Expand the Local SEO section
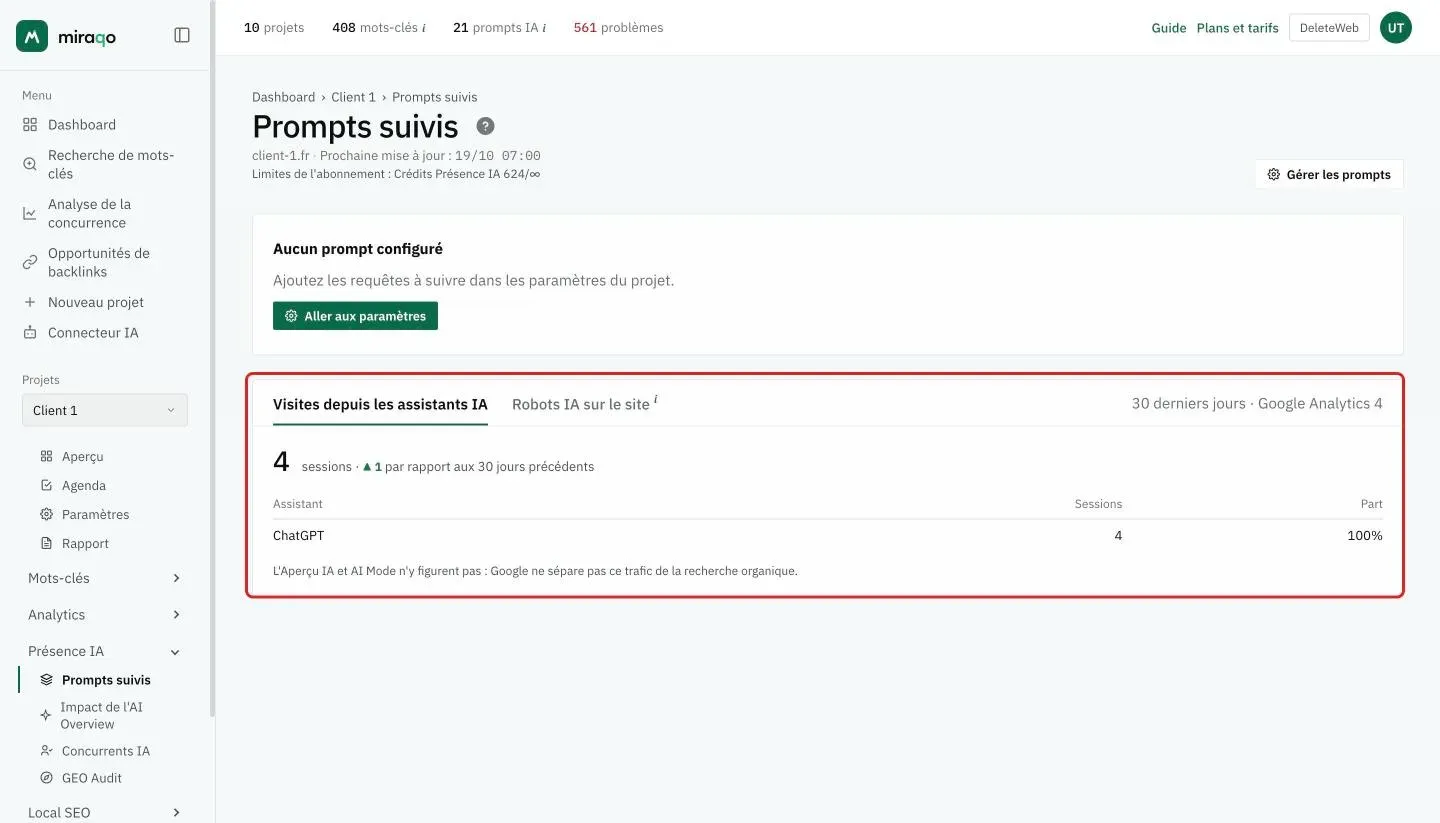 click(105, 812)
